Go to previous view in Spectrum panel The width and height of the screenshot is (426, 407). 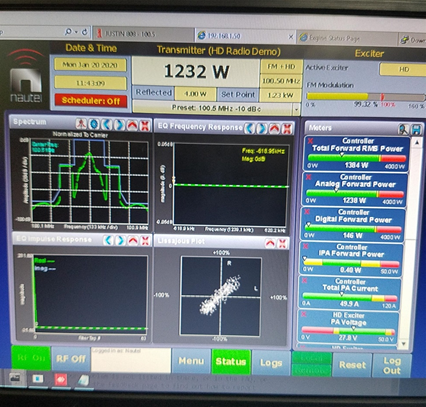107,125
